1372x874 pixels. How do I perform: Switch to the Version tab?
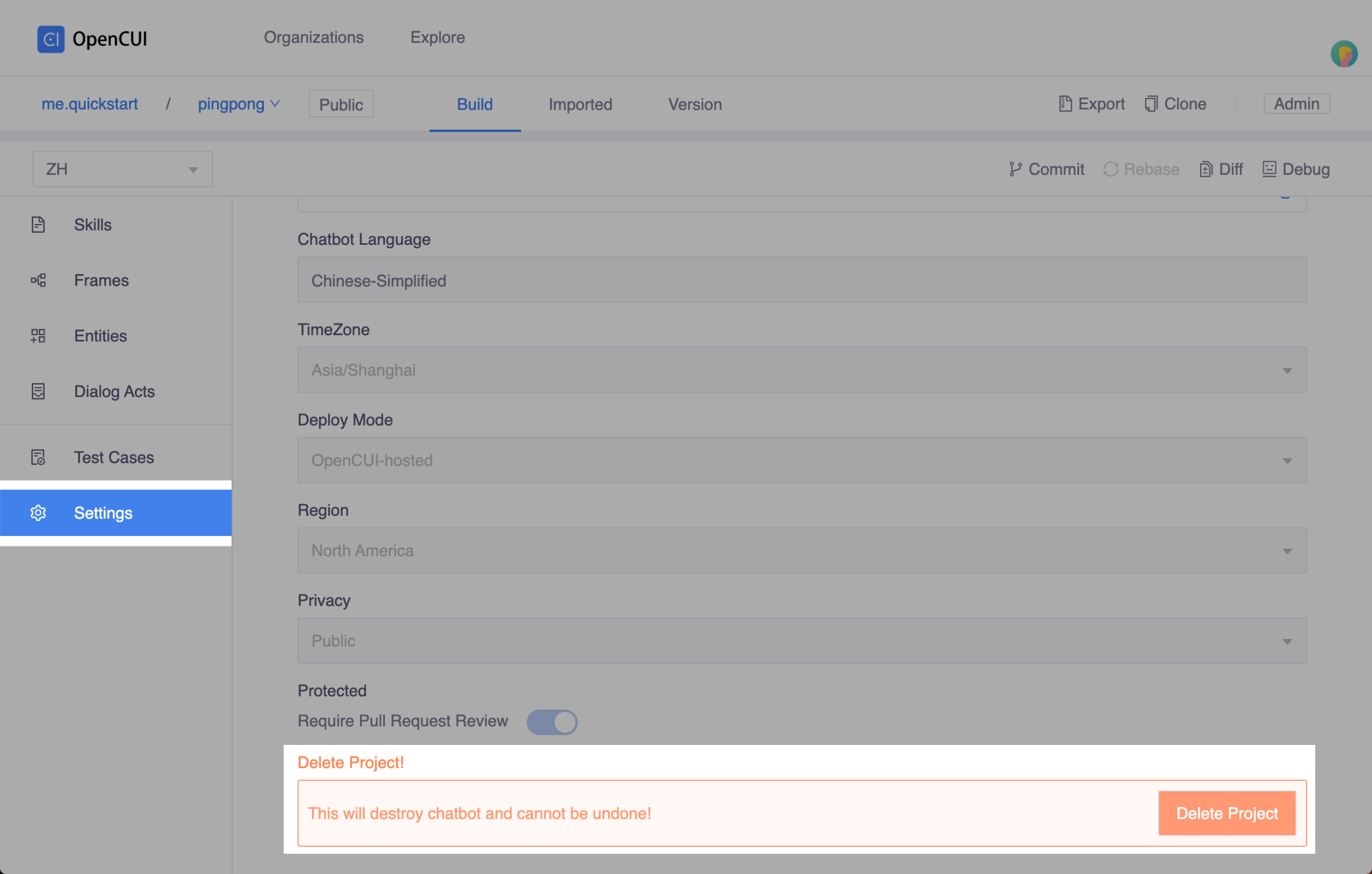tap(695, 104)
